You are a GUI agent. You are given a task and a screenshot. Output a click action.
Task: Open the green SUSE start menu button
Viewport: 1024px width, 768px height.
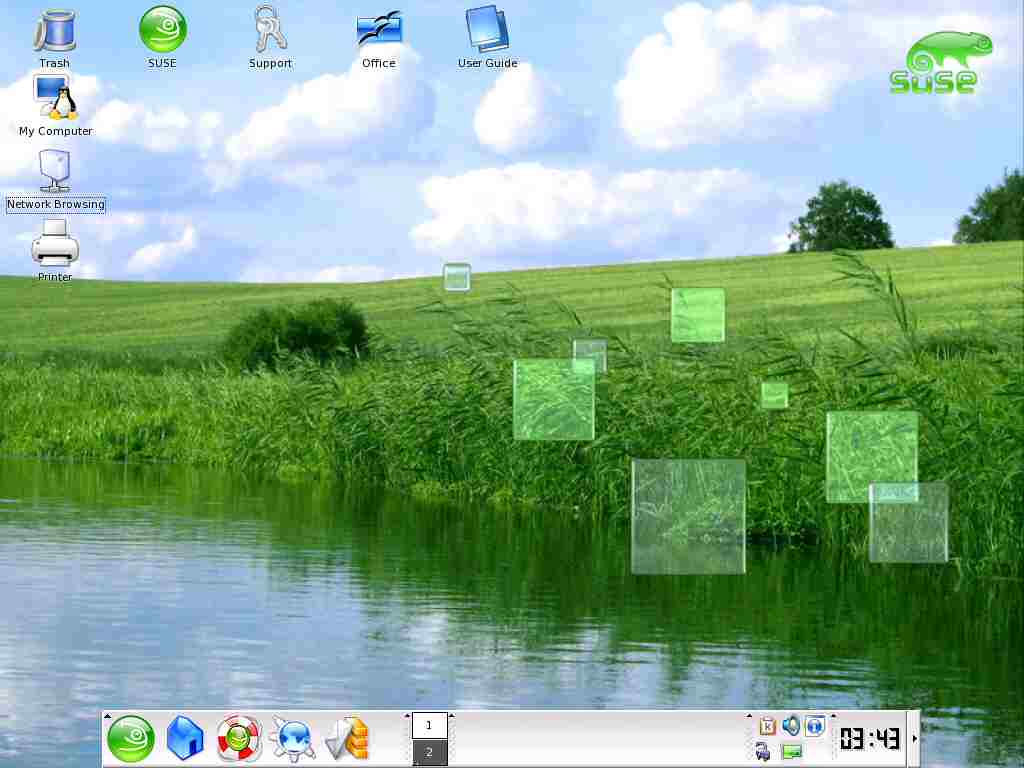click(131, 739)
